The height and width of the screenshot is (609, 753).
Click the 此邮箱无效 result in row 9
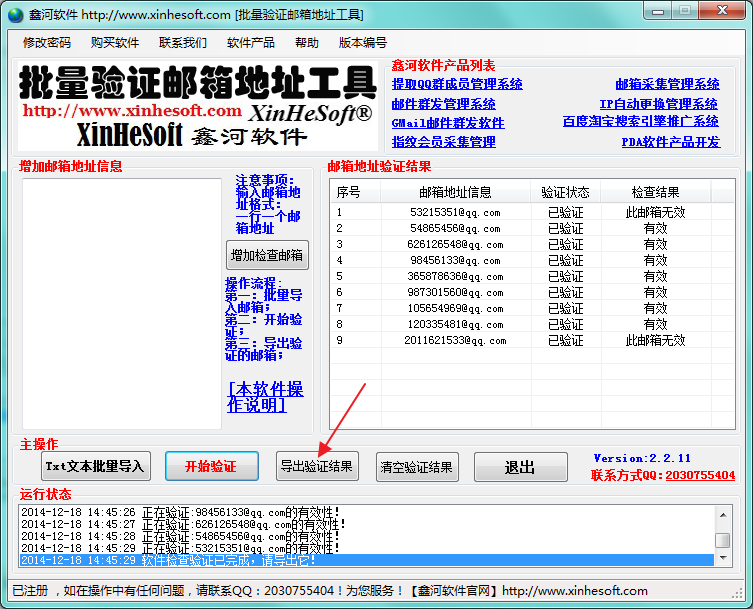pyautogui.click(x=656, y=340)
